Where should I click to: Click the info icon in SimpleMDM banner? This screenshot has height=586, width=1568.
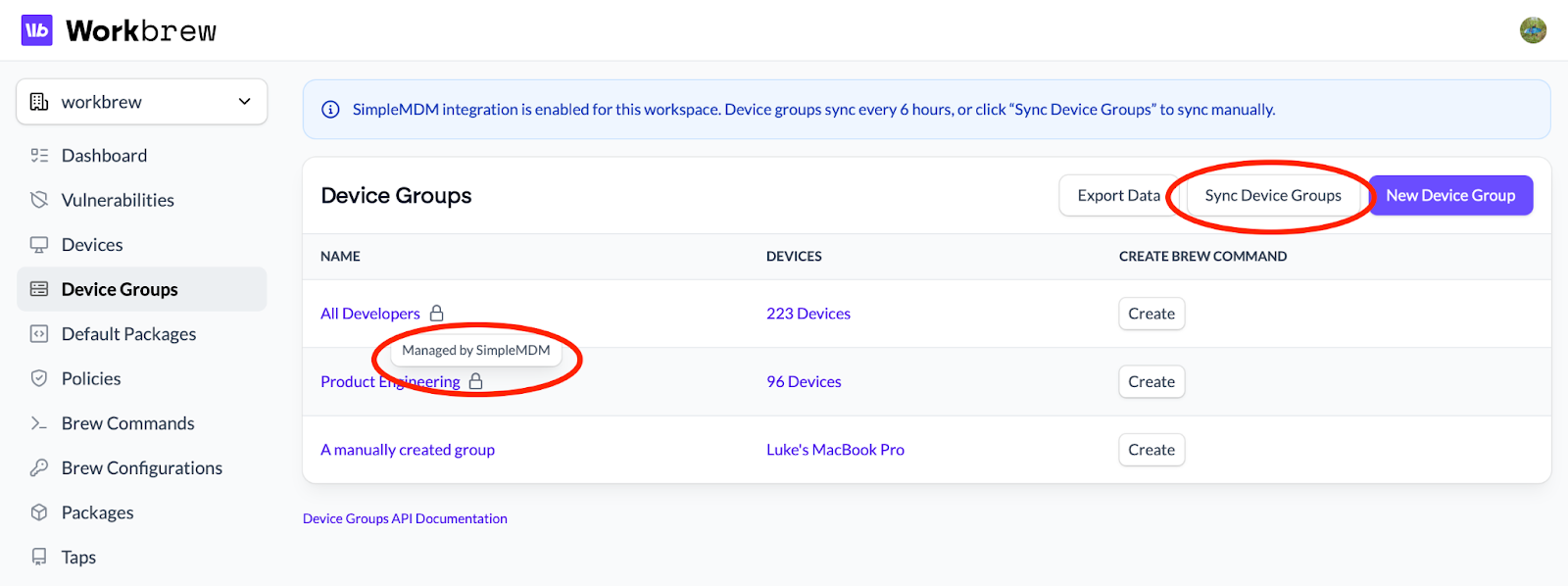pos(331,110)
